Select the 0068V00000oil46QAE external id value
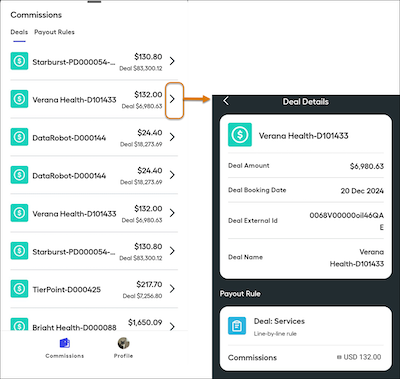The image size is (400, 379). click(x=347, y=221)
